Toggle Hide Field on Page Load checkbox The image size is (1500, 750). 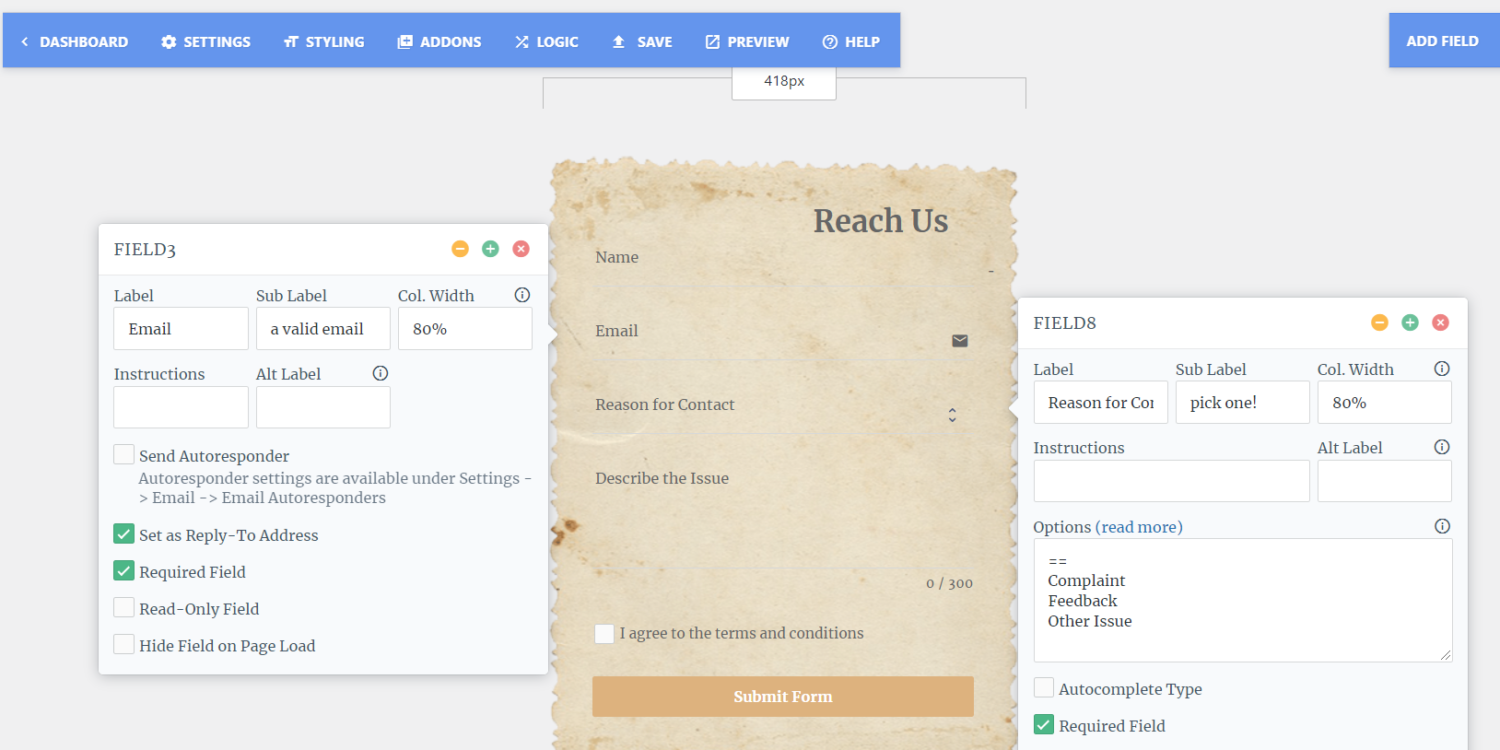(x=124, y=645)
